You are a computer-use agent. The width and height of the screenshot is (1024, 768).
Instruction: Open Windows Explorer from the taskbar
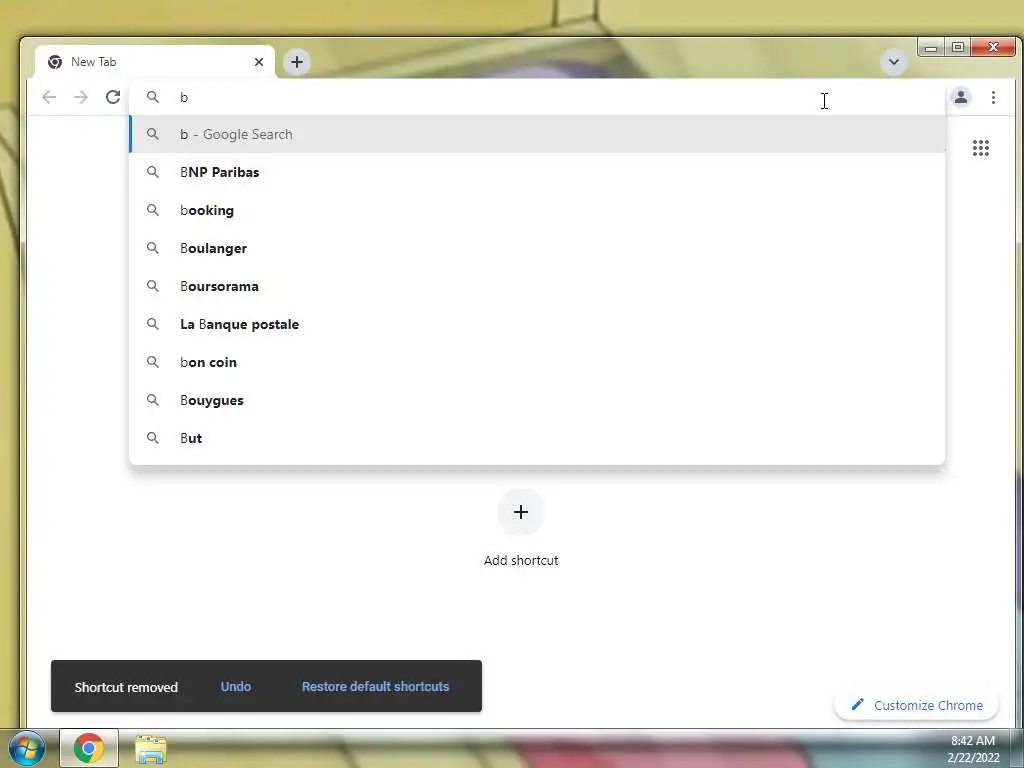click(151, 749)
